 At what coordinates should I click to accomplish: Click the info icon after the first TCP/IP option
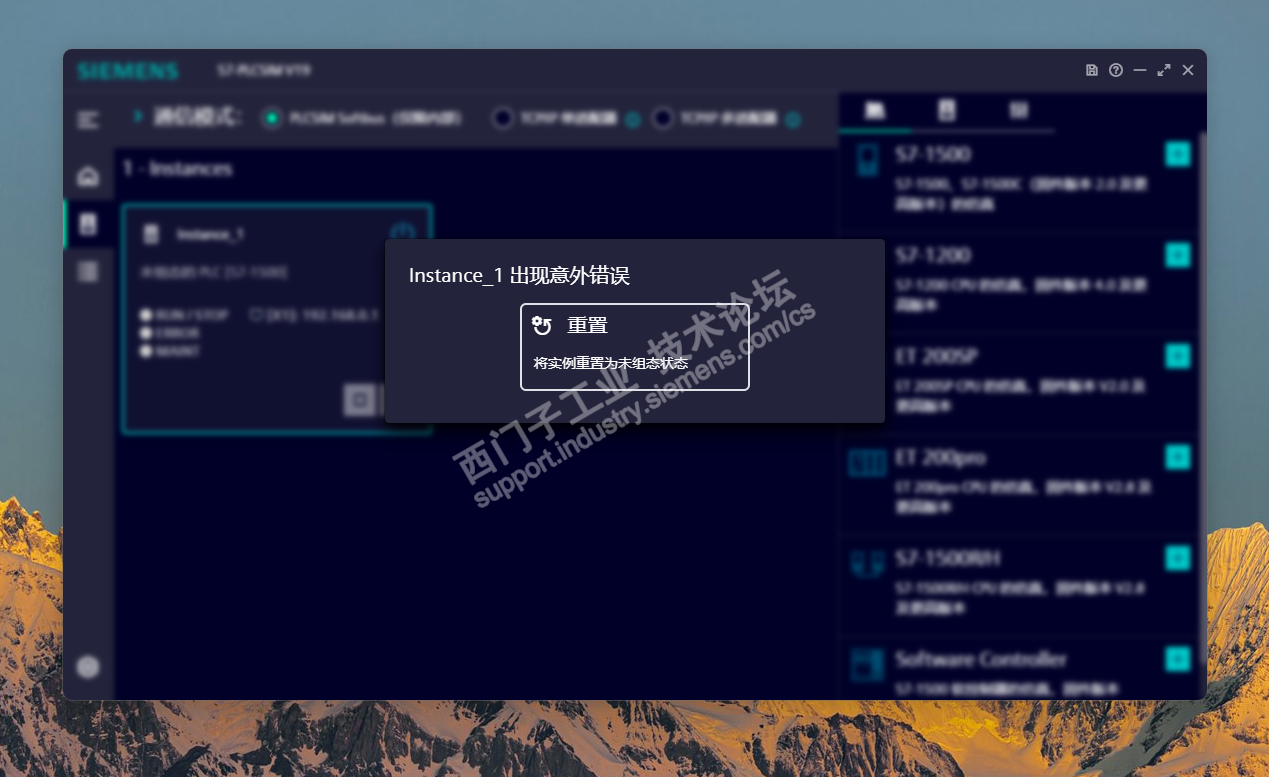pos(632,120)
